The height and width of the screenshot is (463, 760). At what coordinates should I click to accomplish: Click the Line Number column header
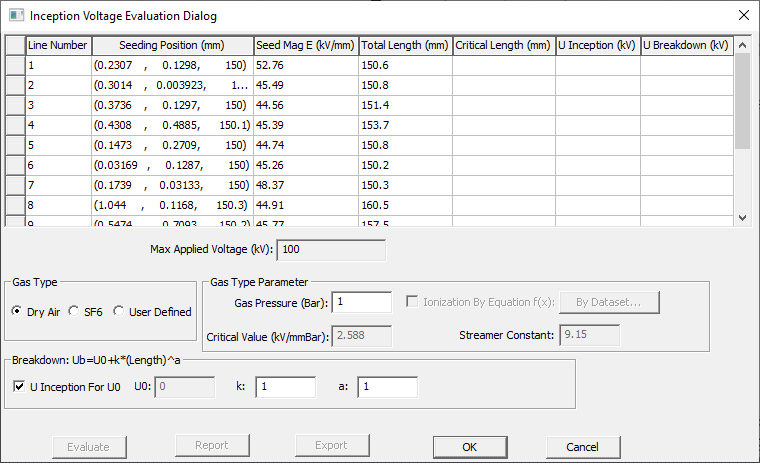coord(58,46)
